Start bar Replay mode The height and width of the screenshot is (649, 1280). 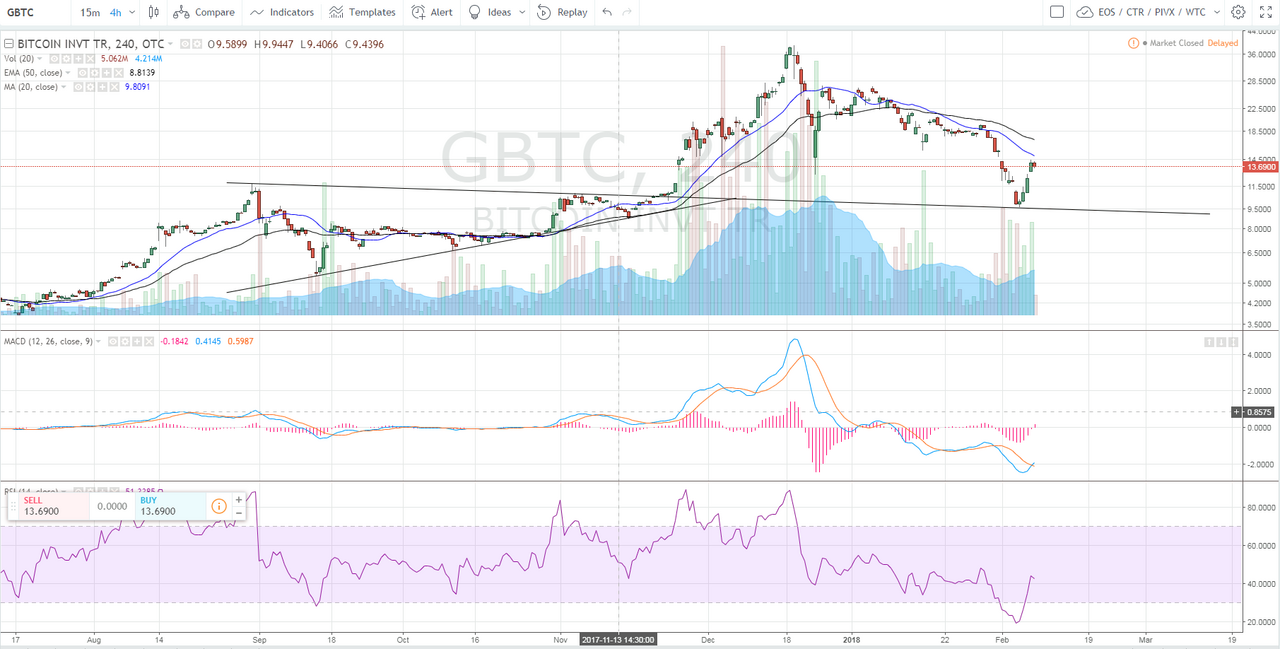pyautogui.click(x=562, y=12)
